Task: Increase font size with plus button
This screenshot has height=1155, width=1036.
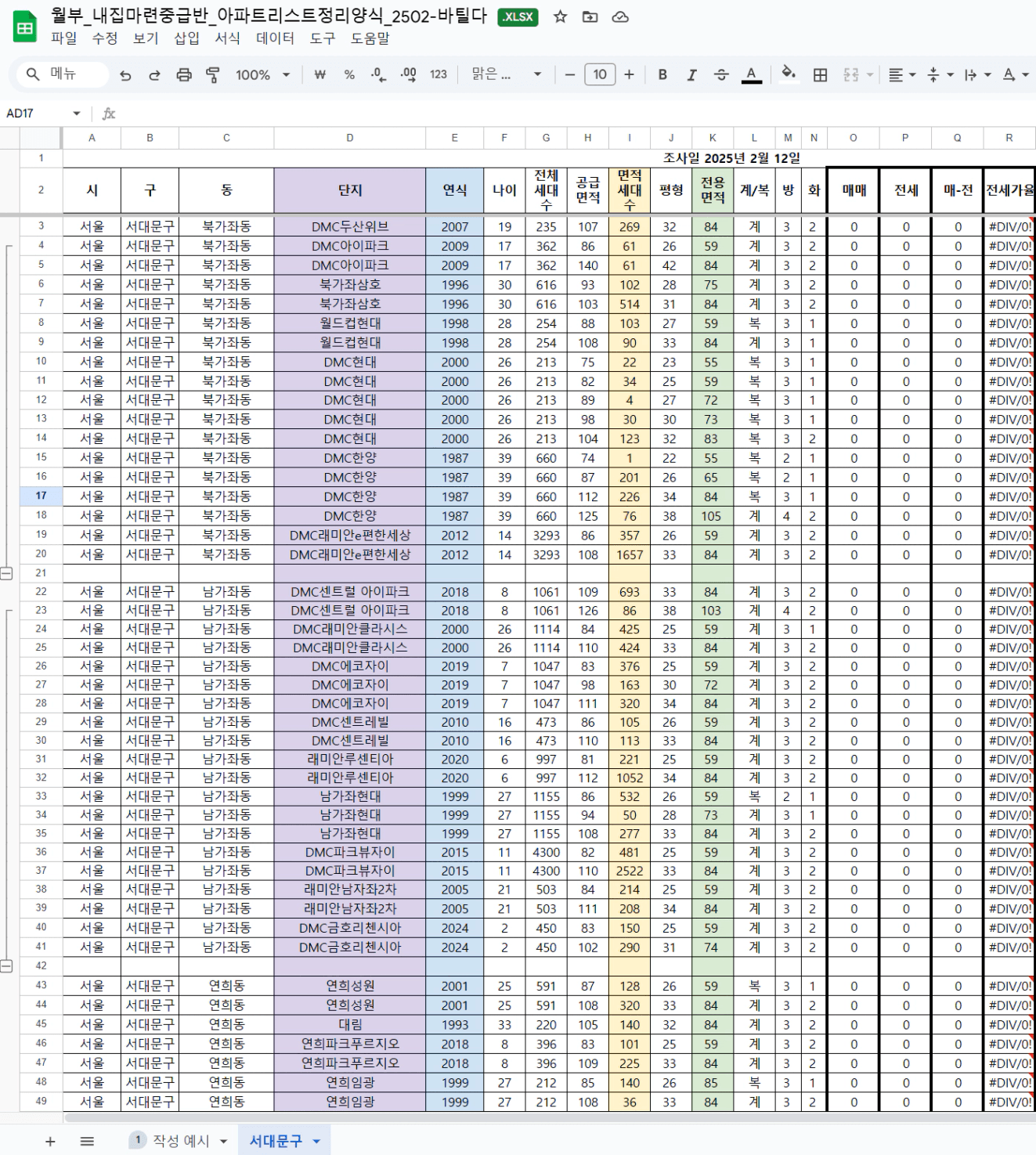Action: coord(630,75)
